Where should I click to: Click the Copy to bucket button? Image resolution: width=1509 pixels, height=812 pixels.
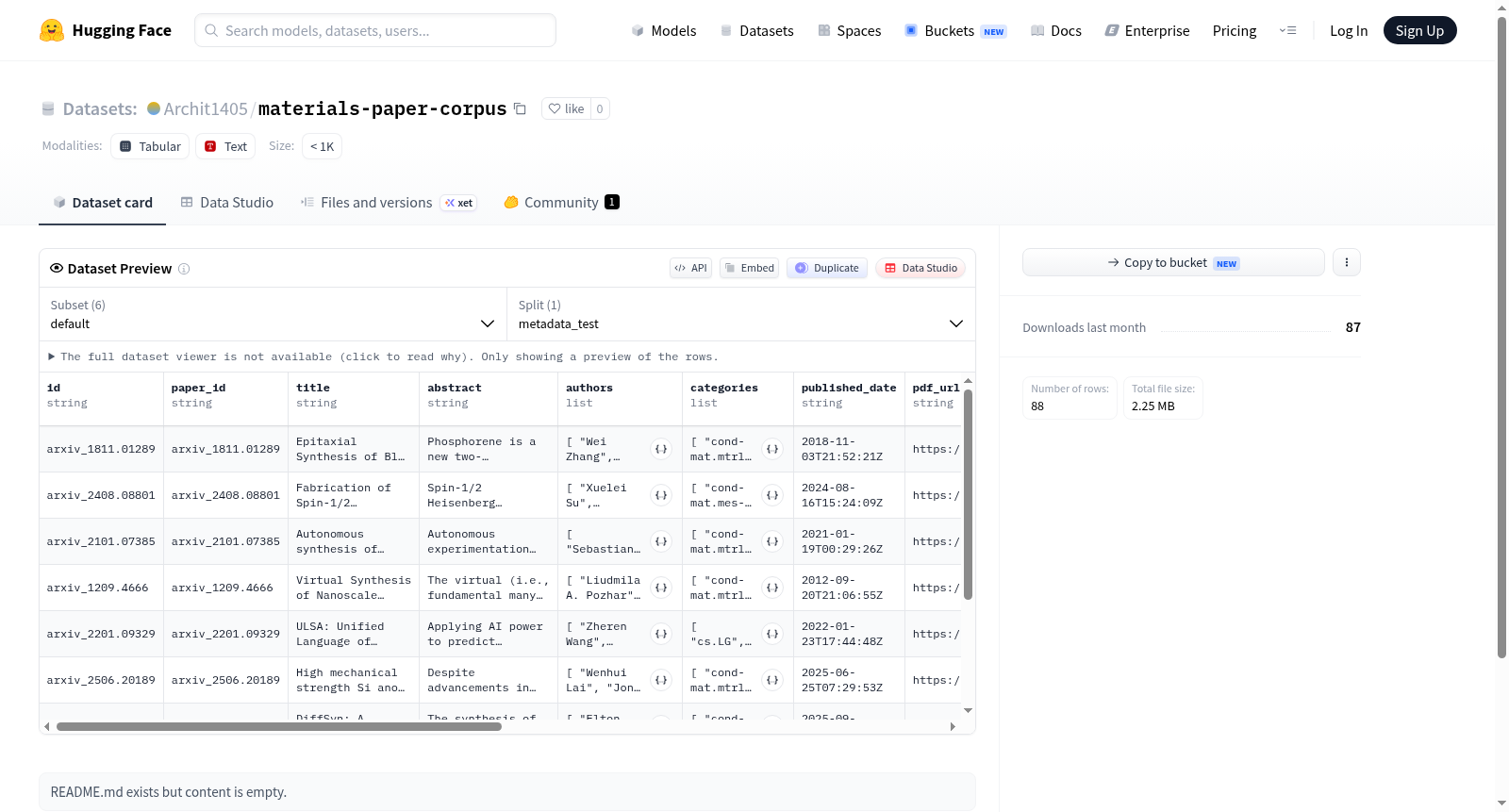1173,262
